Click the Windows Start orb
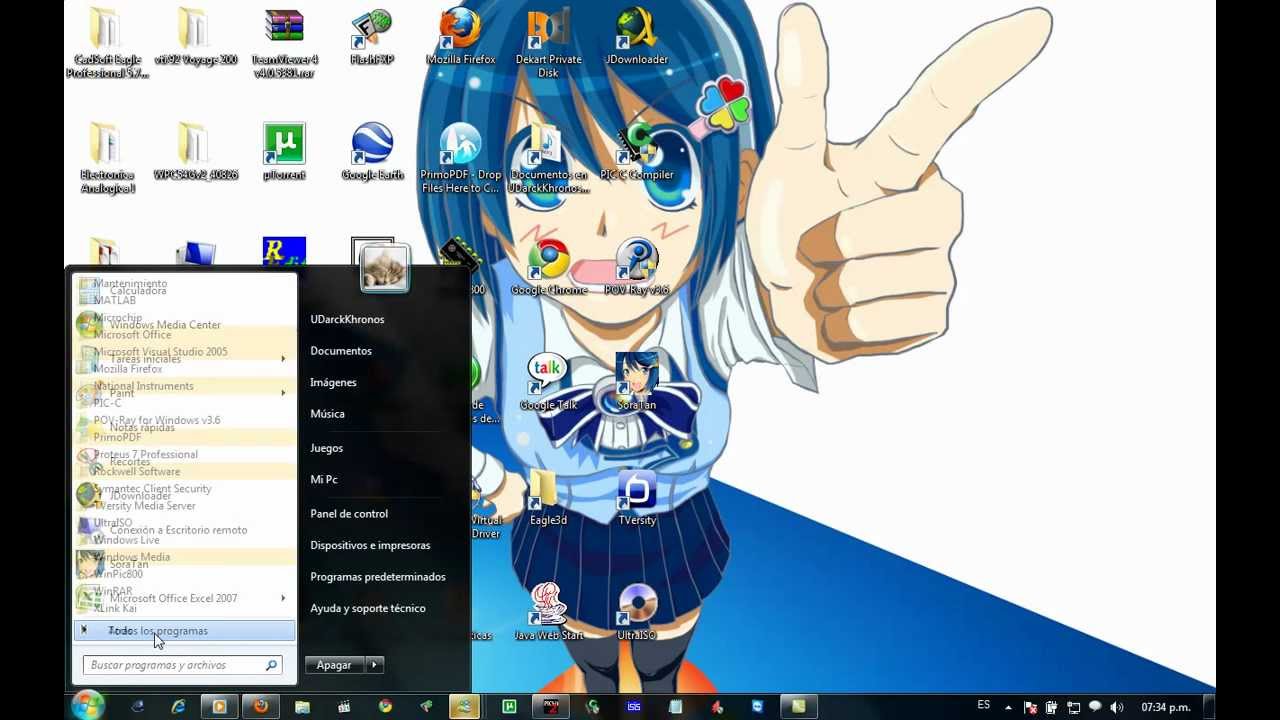The image size is (1280, 720). [x=88, y=705]
